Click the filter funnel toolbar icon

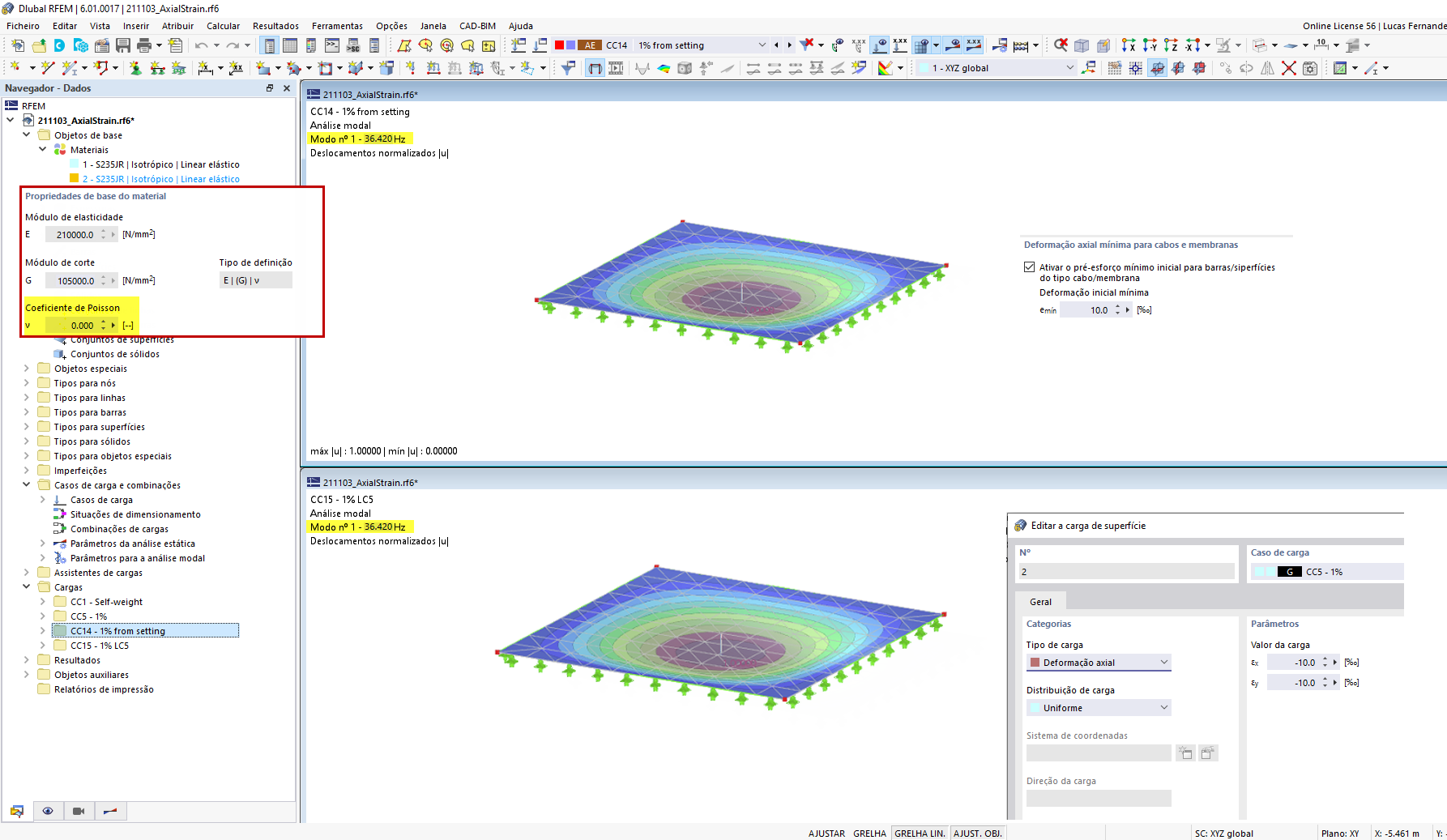(x=569, y=68)
